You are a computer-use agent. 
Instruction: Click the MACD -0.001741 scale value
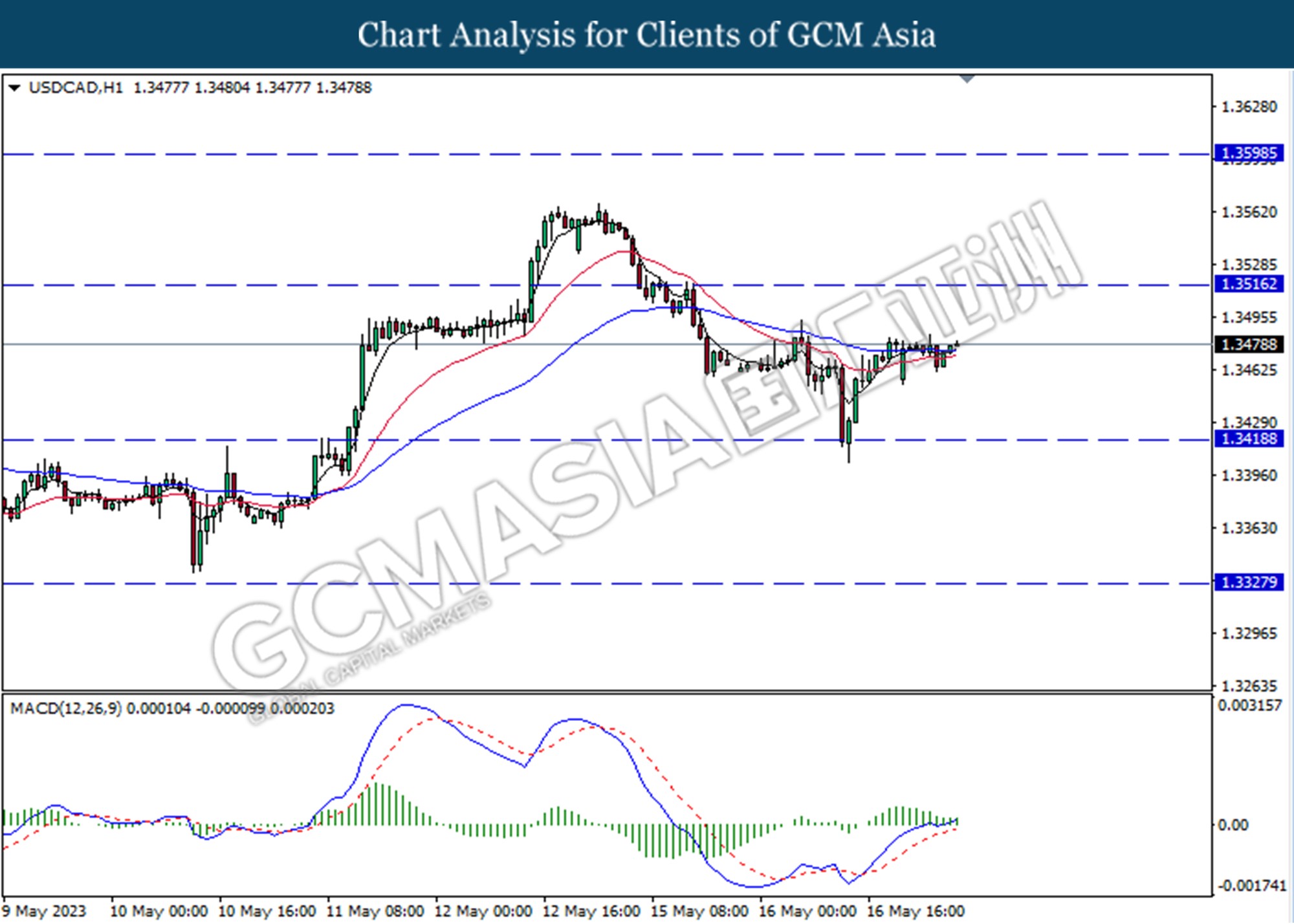click(x=1252, y=886)
